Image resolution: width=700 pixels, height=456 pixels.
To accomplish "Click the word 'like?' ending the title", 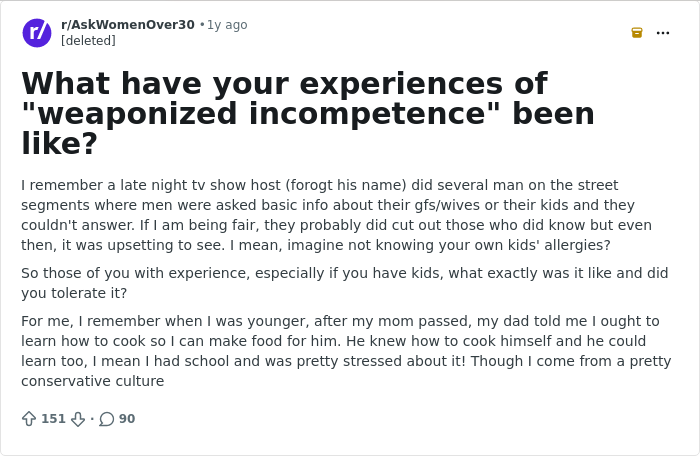I will (59, 144).
